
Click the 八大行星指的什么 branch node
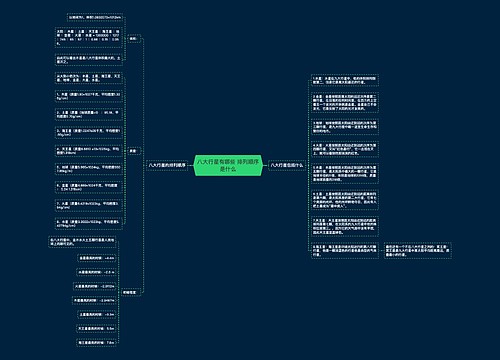tap(287, 165)
